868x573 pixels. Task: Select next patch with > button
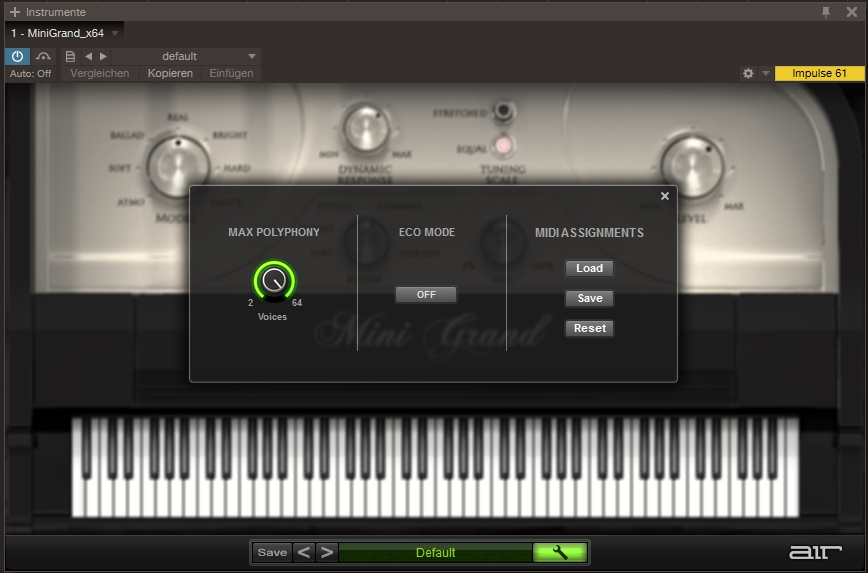327,553
